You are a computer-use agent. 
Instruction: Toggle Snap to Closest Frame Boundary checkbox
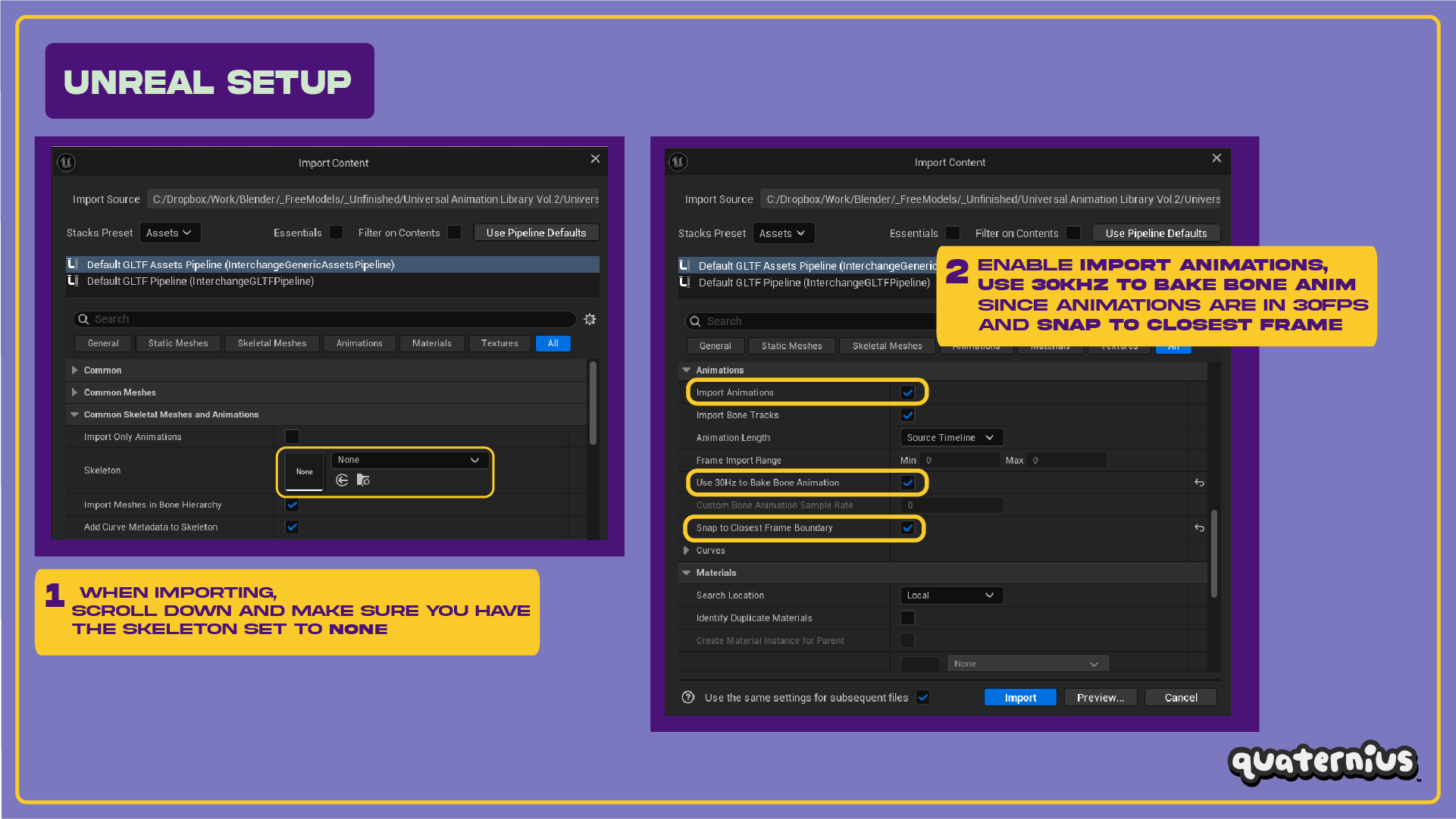[x=907, y=528]
